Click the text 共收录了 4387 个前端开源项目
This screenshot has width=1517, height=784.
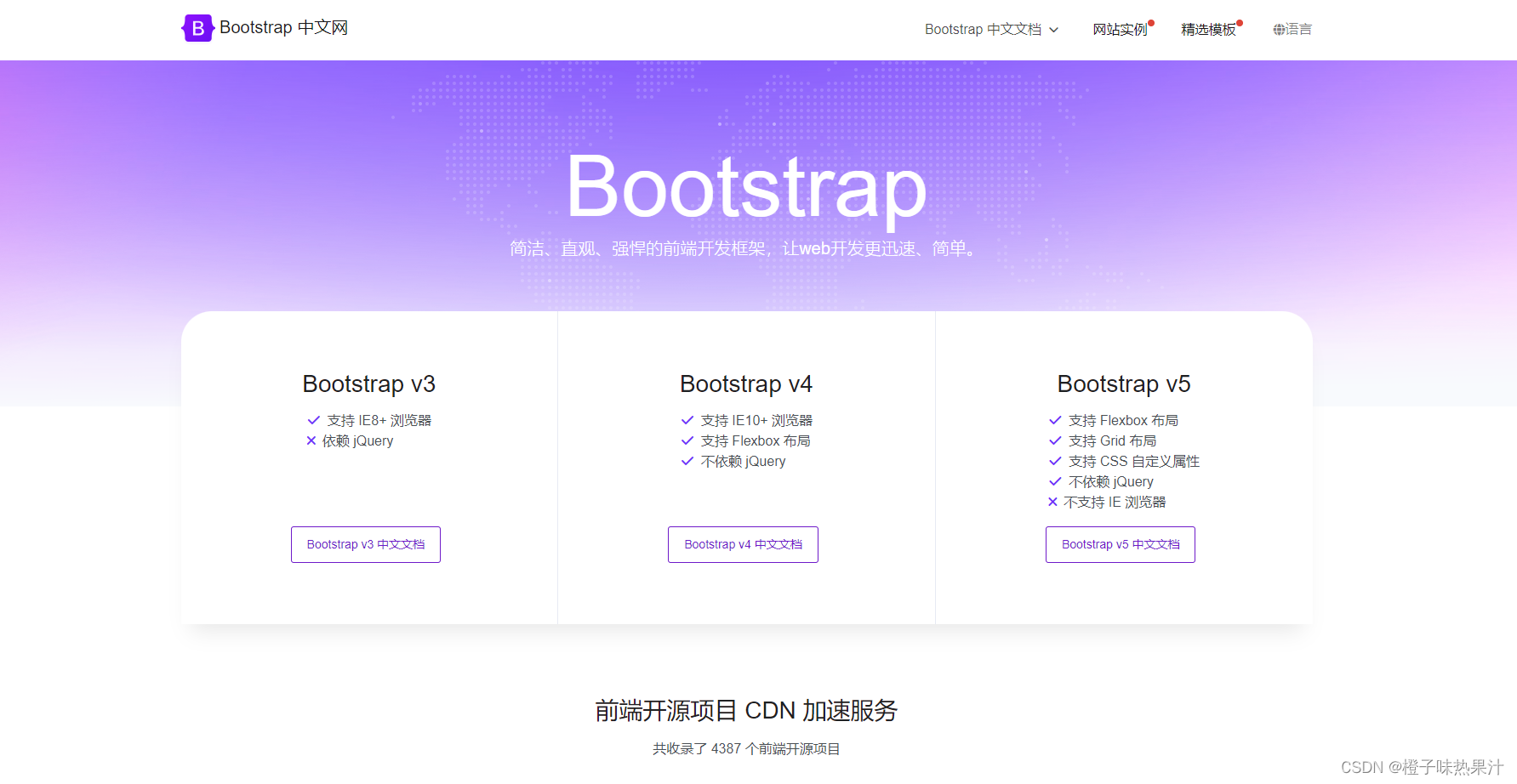[746, 749]
